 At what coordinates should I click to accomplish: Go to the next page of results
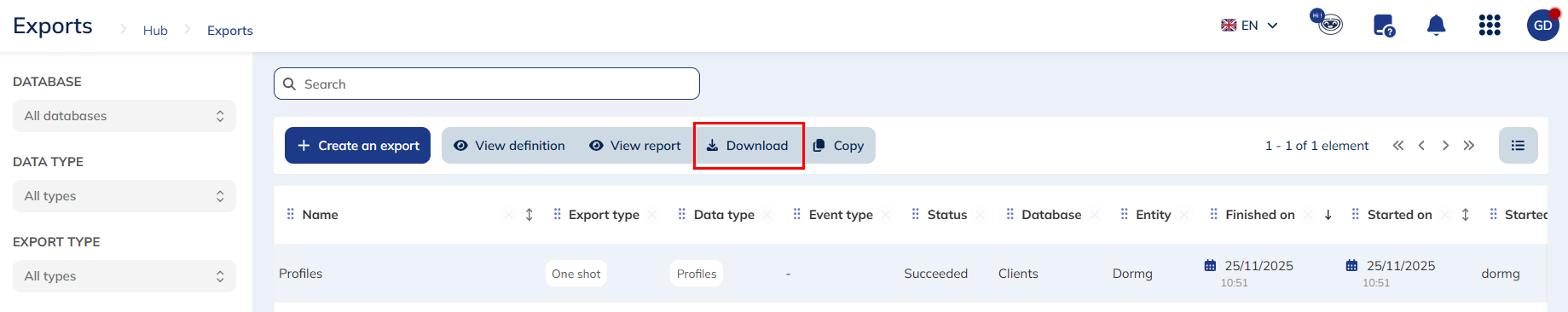1445,146
